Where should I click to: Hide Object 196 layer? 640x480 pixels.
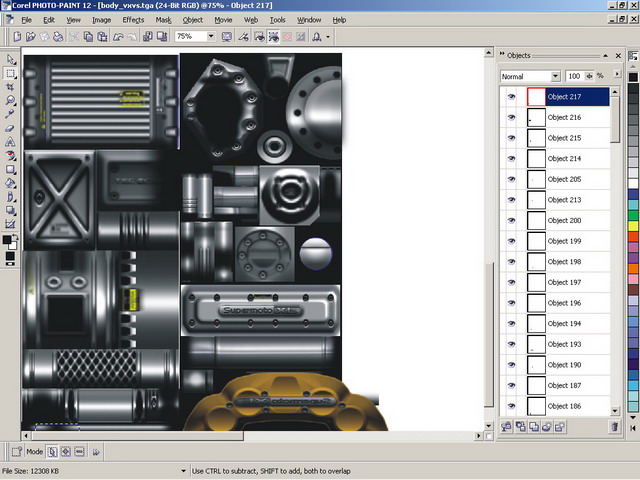pyautogui.click(x=511, y=303)
